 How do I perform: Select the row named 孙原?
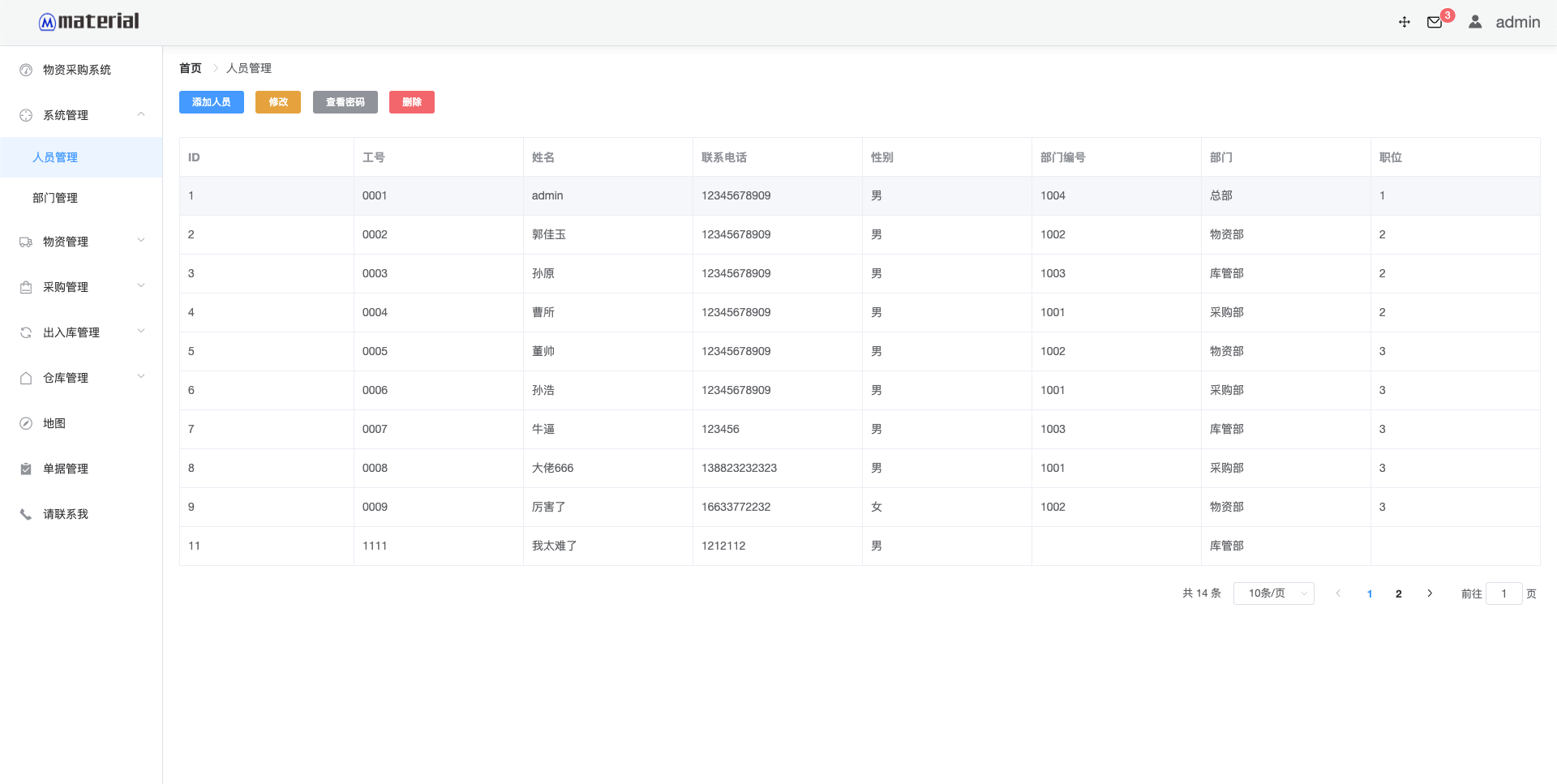(x=860, y=273)
